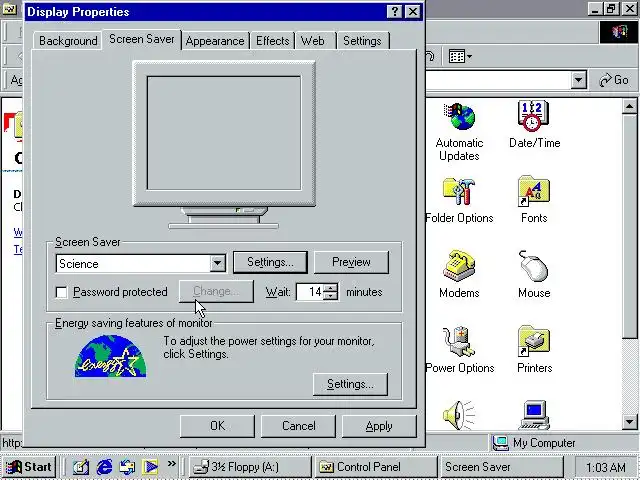Screen dimensions: 640x480
Task: Click the Apply button
Action: [x=379, y=426]
